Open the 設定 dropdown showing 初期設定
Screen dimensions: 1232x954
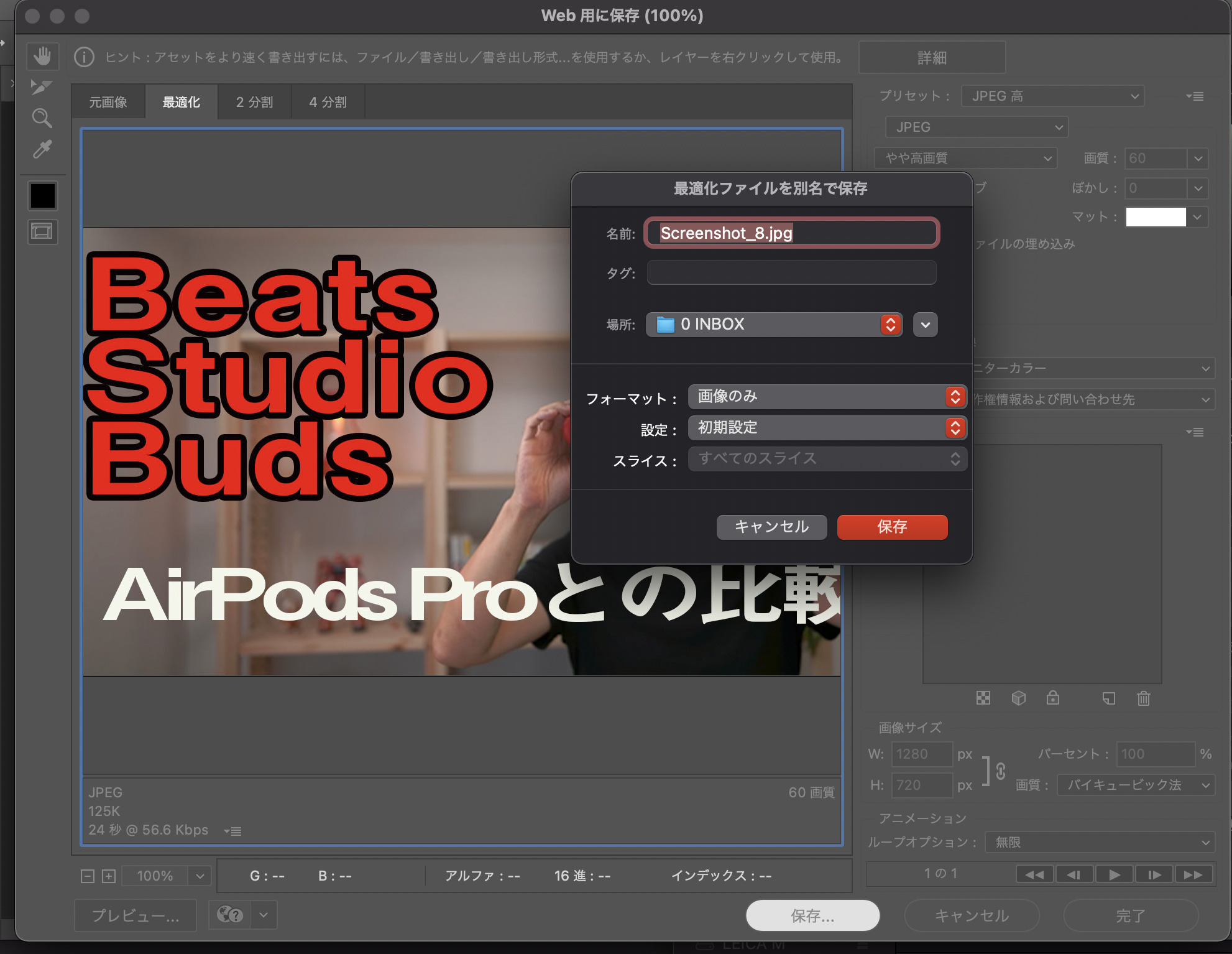point(827,428)
